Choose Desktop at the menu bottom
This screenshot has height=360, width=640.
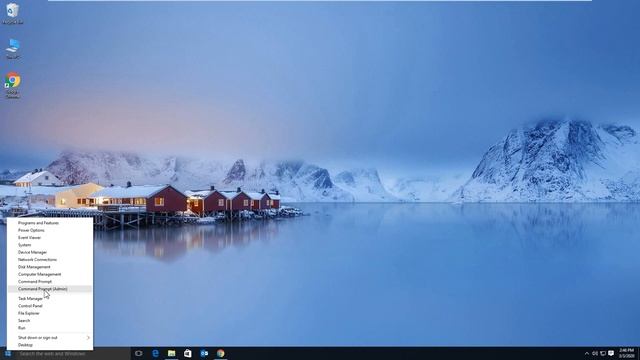click(50, 345)
